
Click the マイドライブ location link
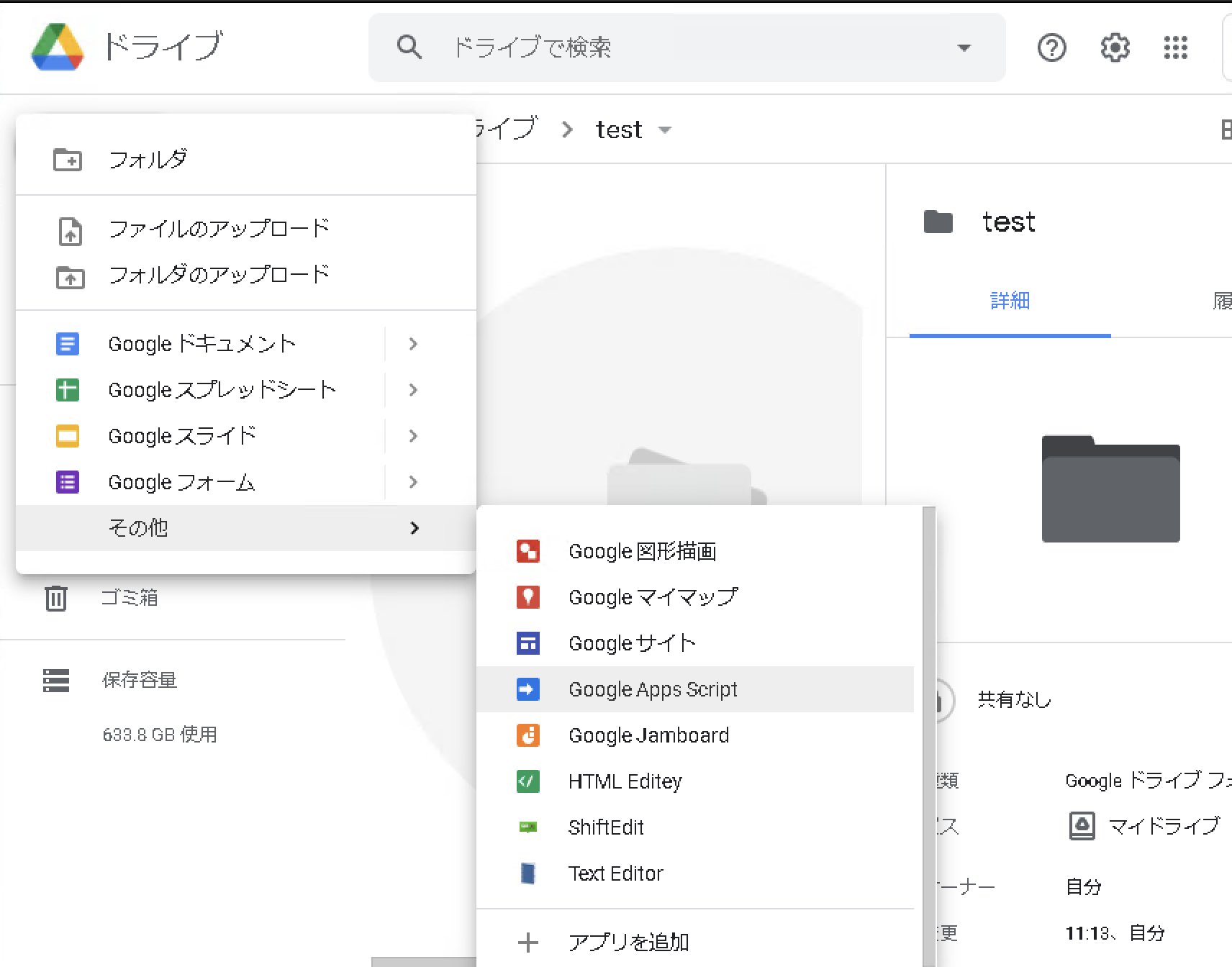point(1164,826)
